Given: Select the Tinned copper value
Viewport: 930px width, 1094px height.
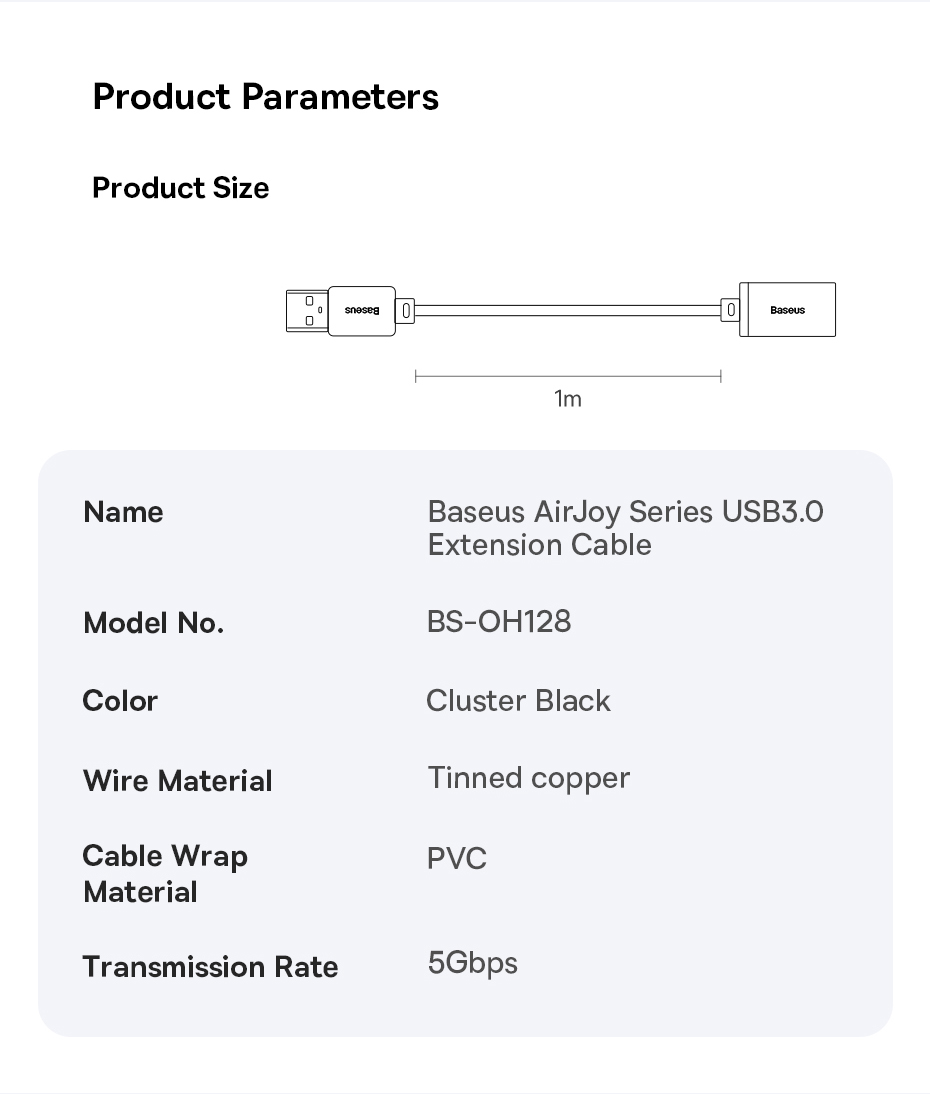Looking at the screenshot, I should [x=528, y=778].
